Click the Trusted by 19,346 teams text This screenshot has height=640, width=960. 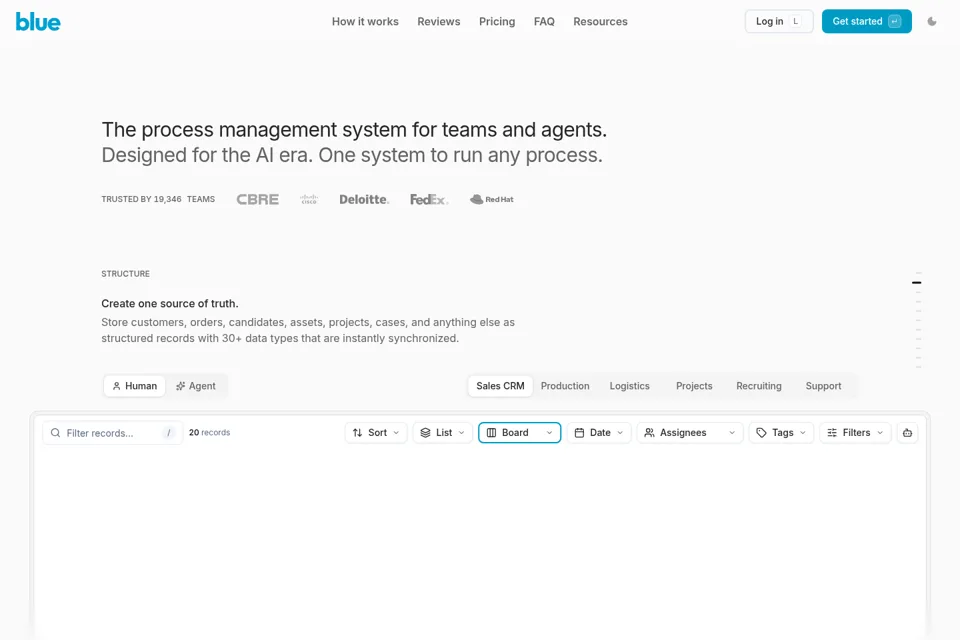(x=158, y=200)
